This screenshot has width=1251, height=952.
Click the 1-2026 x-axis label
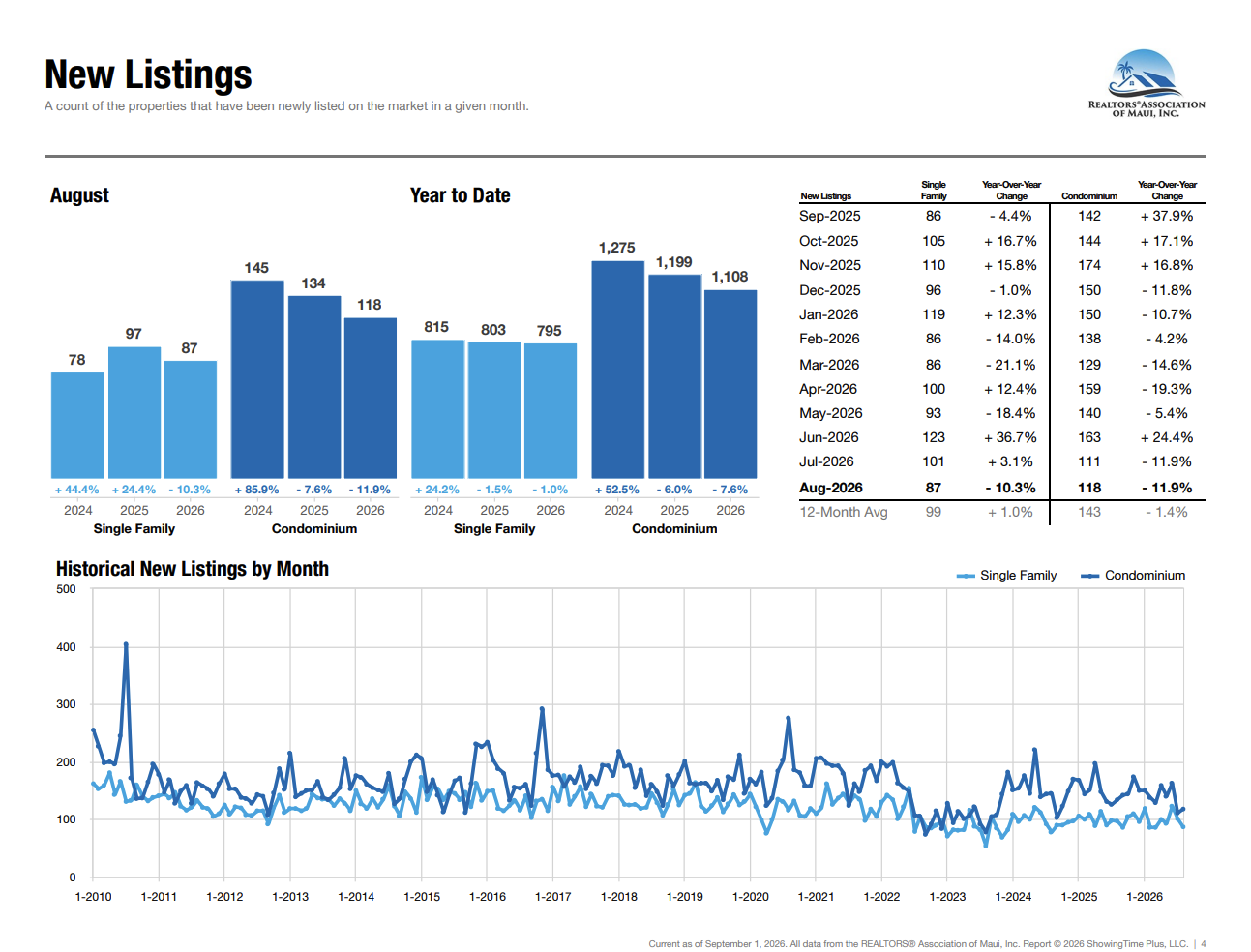tap(1145, 897)
